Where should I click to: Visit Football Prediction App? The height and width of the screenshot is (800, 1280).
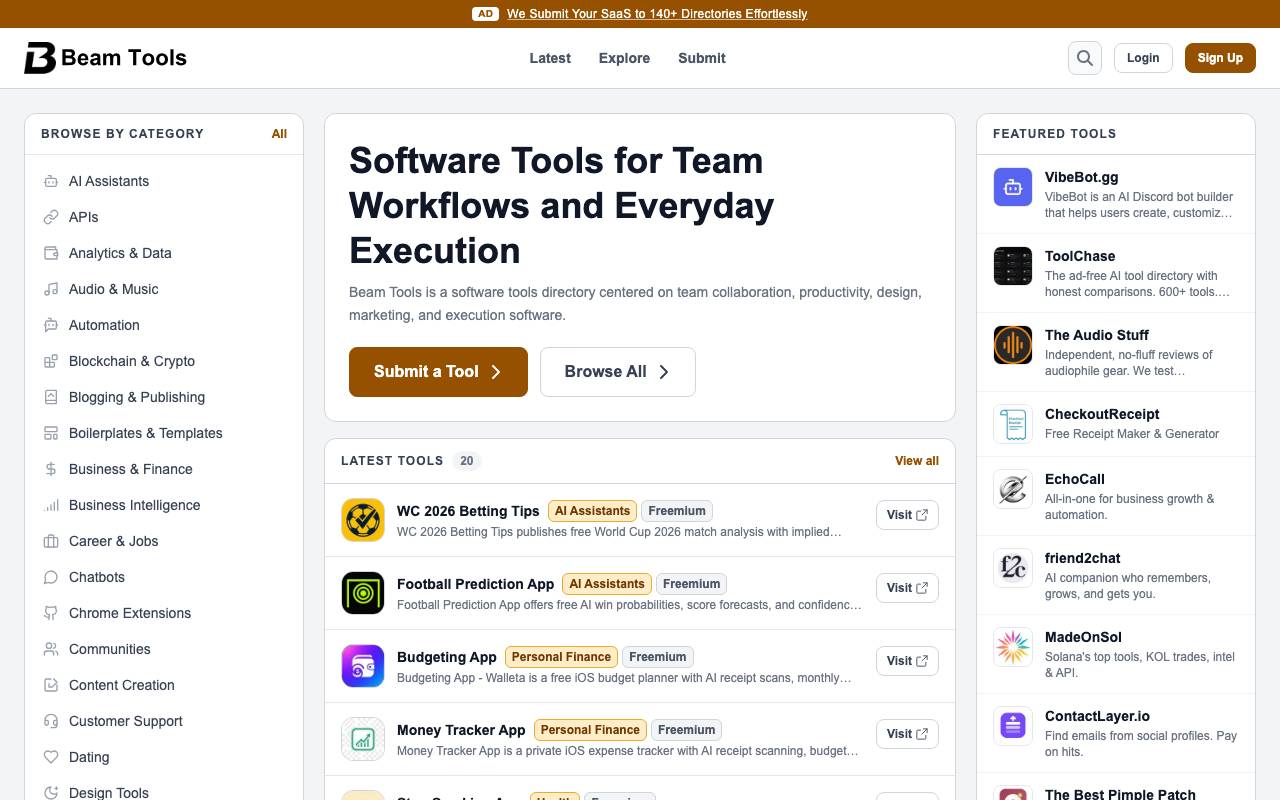(x=907, y=588)
